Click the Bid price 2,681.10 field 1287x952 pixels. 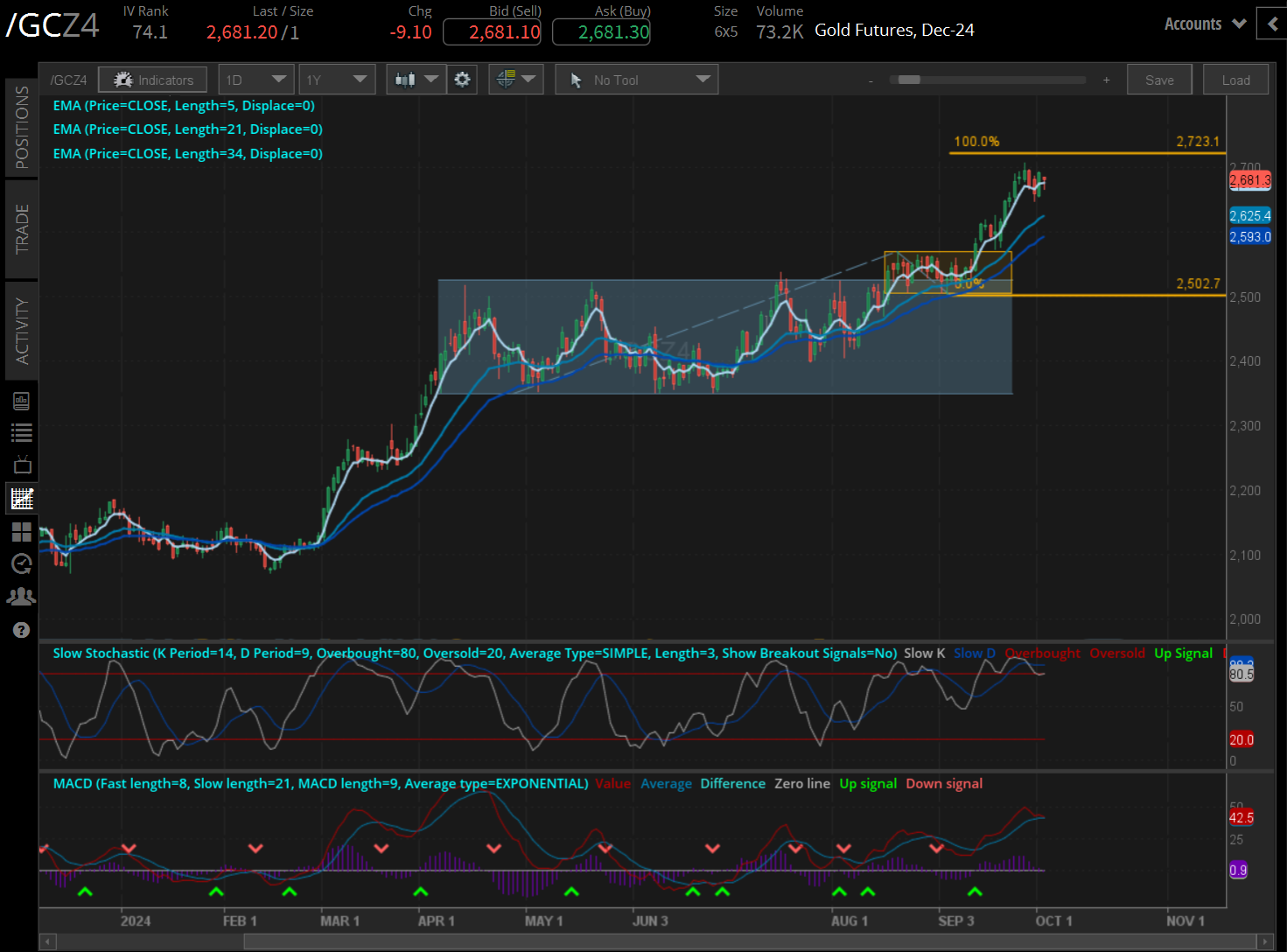click(492, 31)
